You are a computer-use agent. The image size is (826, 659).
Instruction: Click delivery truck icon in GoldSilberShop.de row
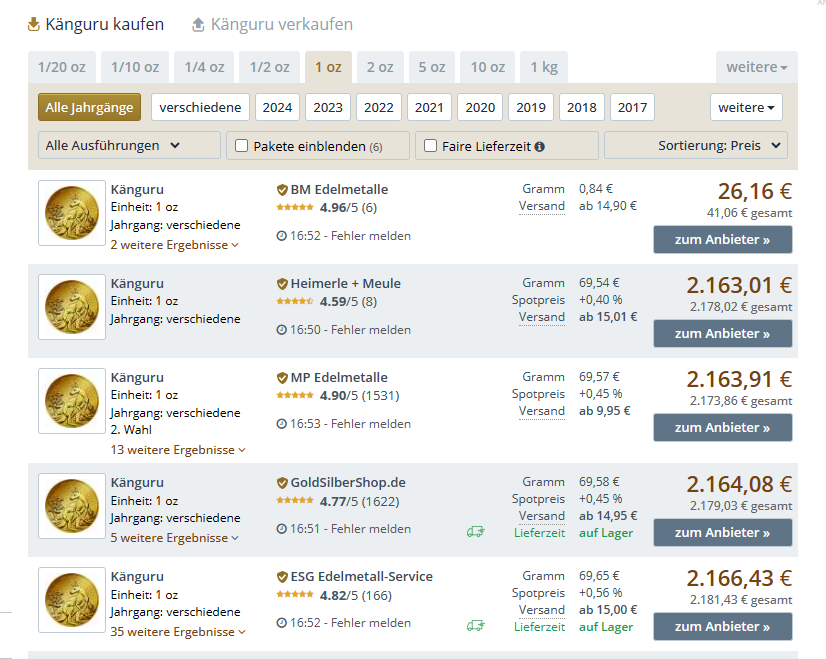pyautogui.click(x=475, y=531)
